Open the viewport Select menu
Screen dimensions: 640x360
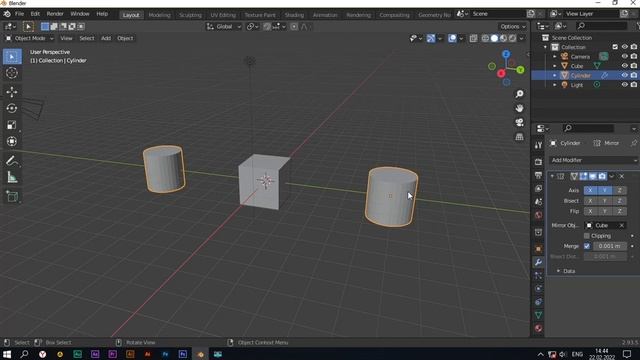pyautogui.click(x=87, y=38)
